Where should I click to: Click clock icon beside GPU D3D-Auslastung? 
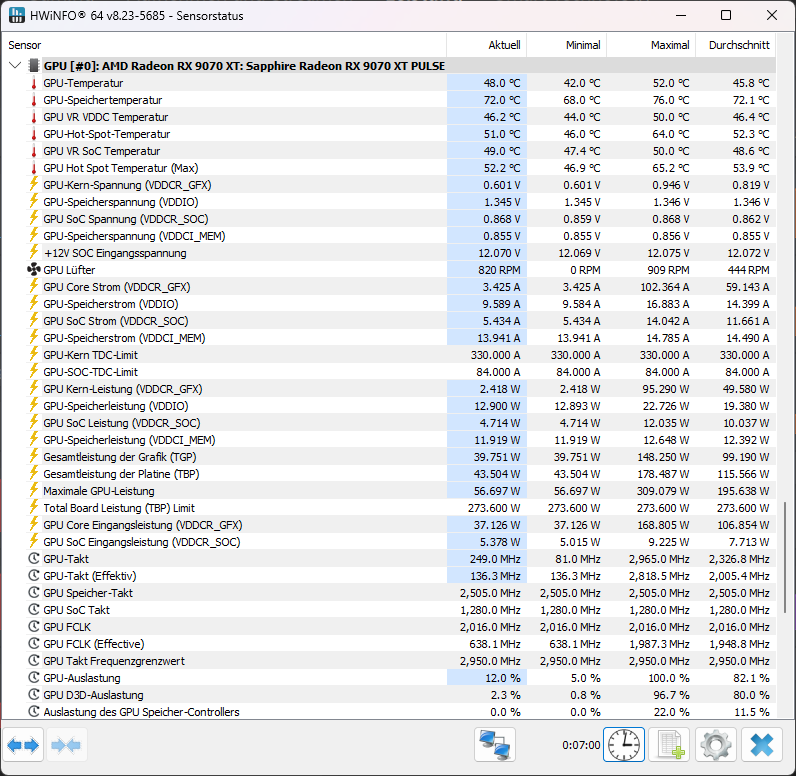pos(34,695)
